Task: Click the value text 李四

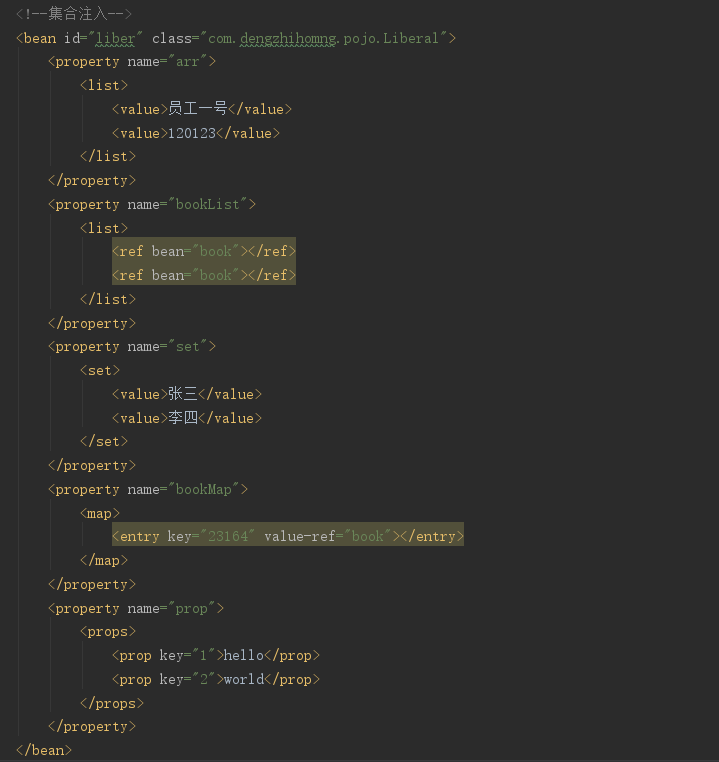Action: (x=183, y=418)
